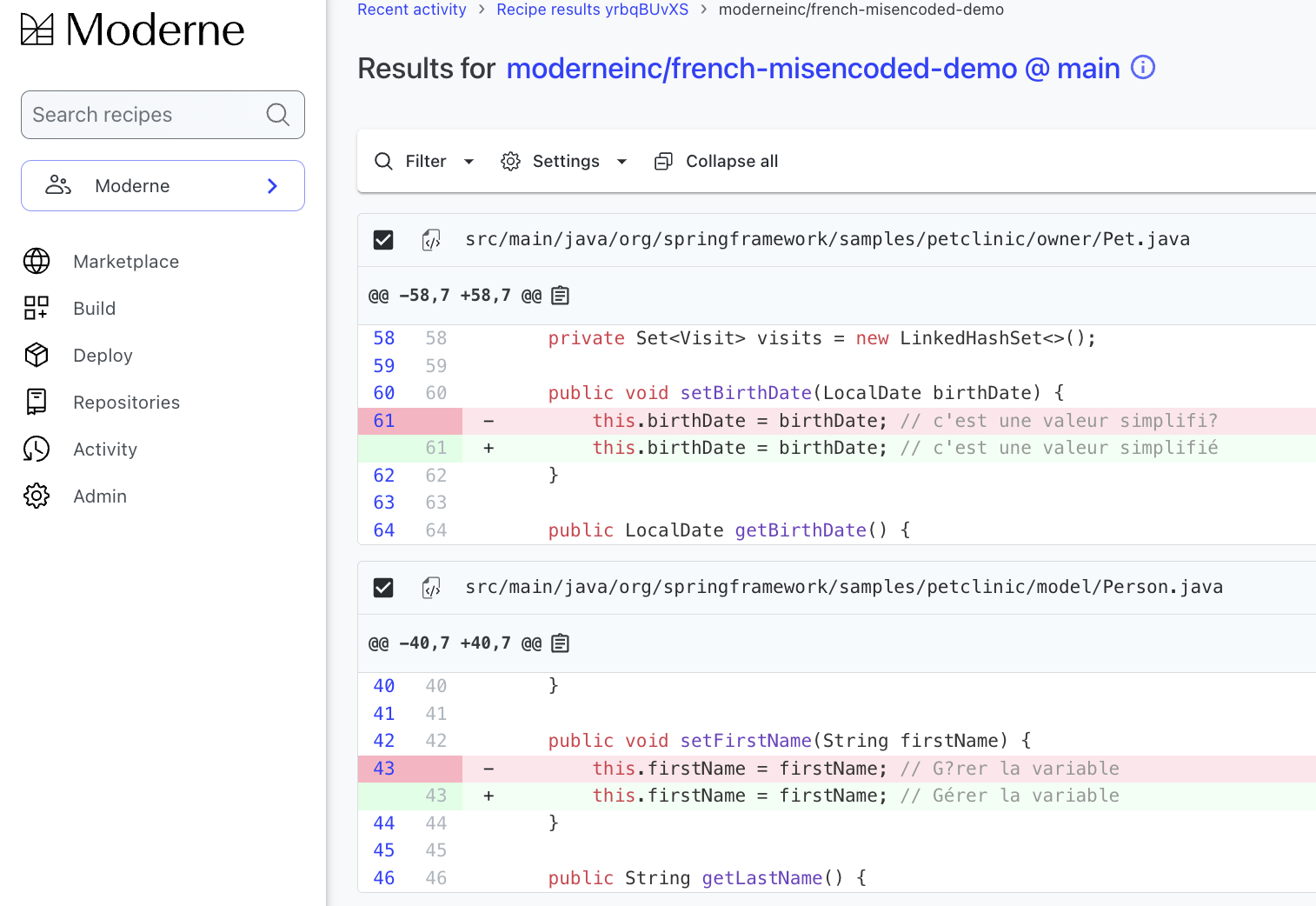Viewport: 1316px width, 906px height.
Task: Expand the Settings dropdown arrow
Action: coord(621,162)
